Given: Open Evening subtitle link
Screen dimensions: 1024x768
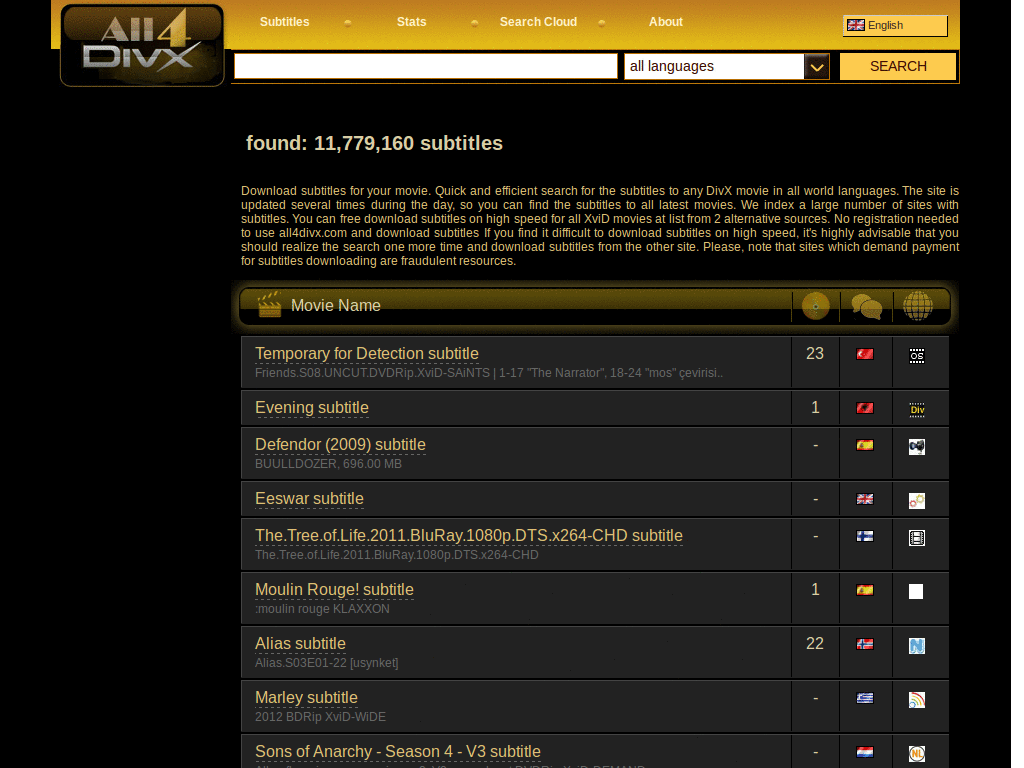Looking at the screenshot, I should (x=312, y=408).
